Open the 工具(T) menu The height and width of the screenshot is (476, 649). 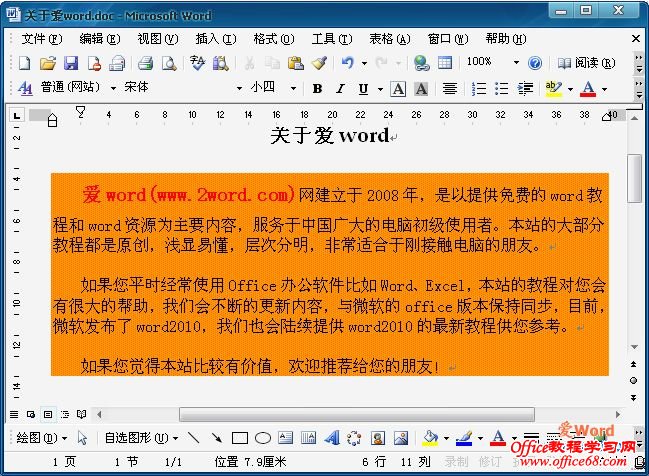332,39
